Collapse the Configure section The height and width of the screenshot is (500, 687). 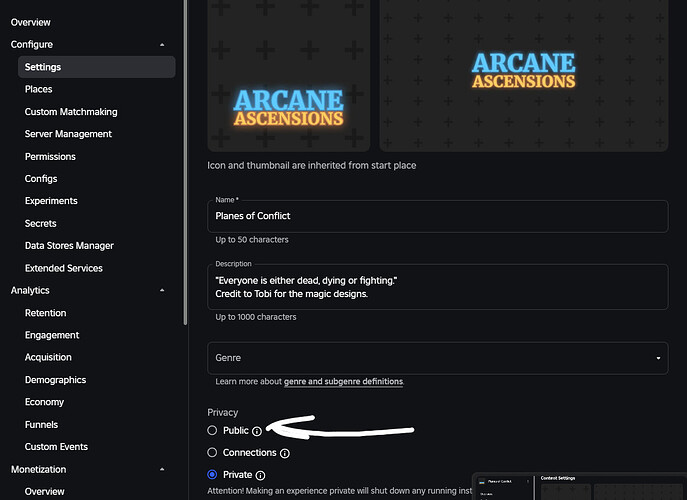(x=162, y=45)
